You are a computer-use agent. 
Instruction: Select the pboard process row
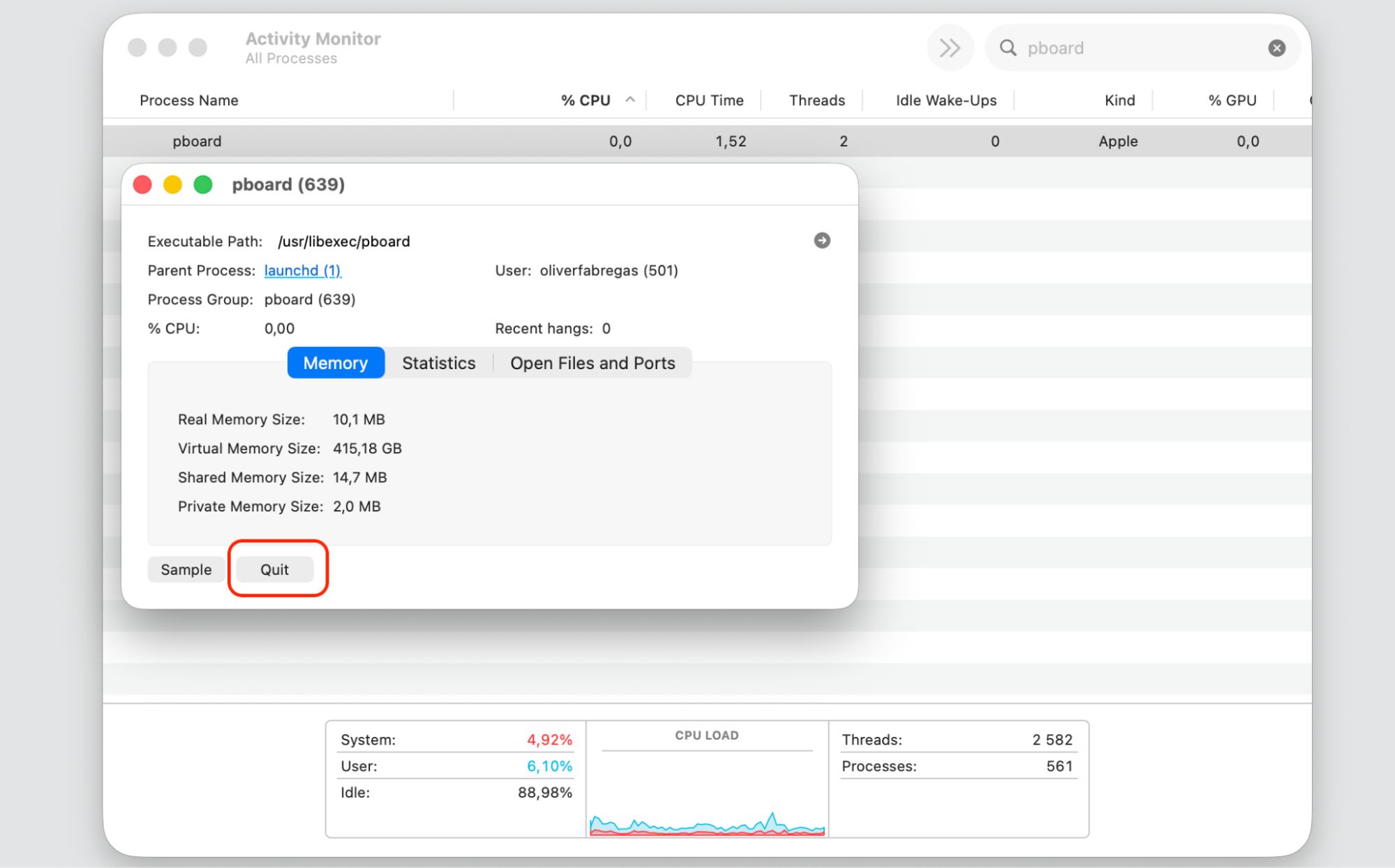coord(707,141)
